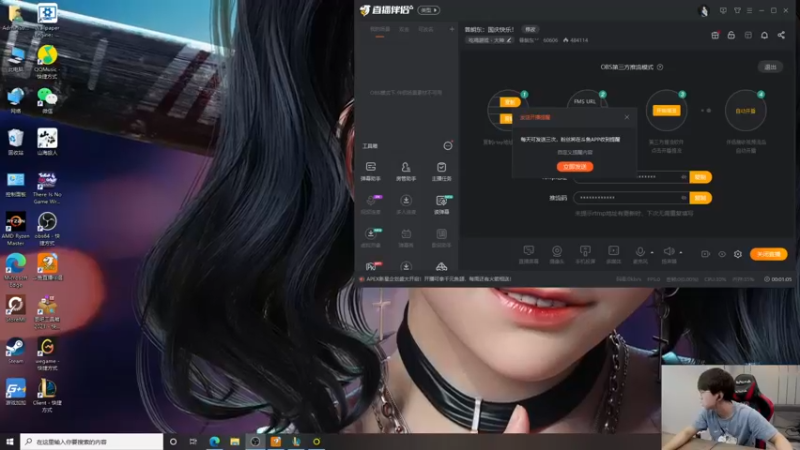The width and height of the screenshot is (800, 450).
Task: Open the message icon next to avatar
Action: point(723,10)
